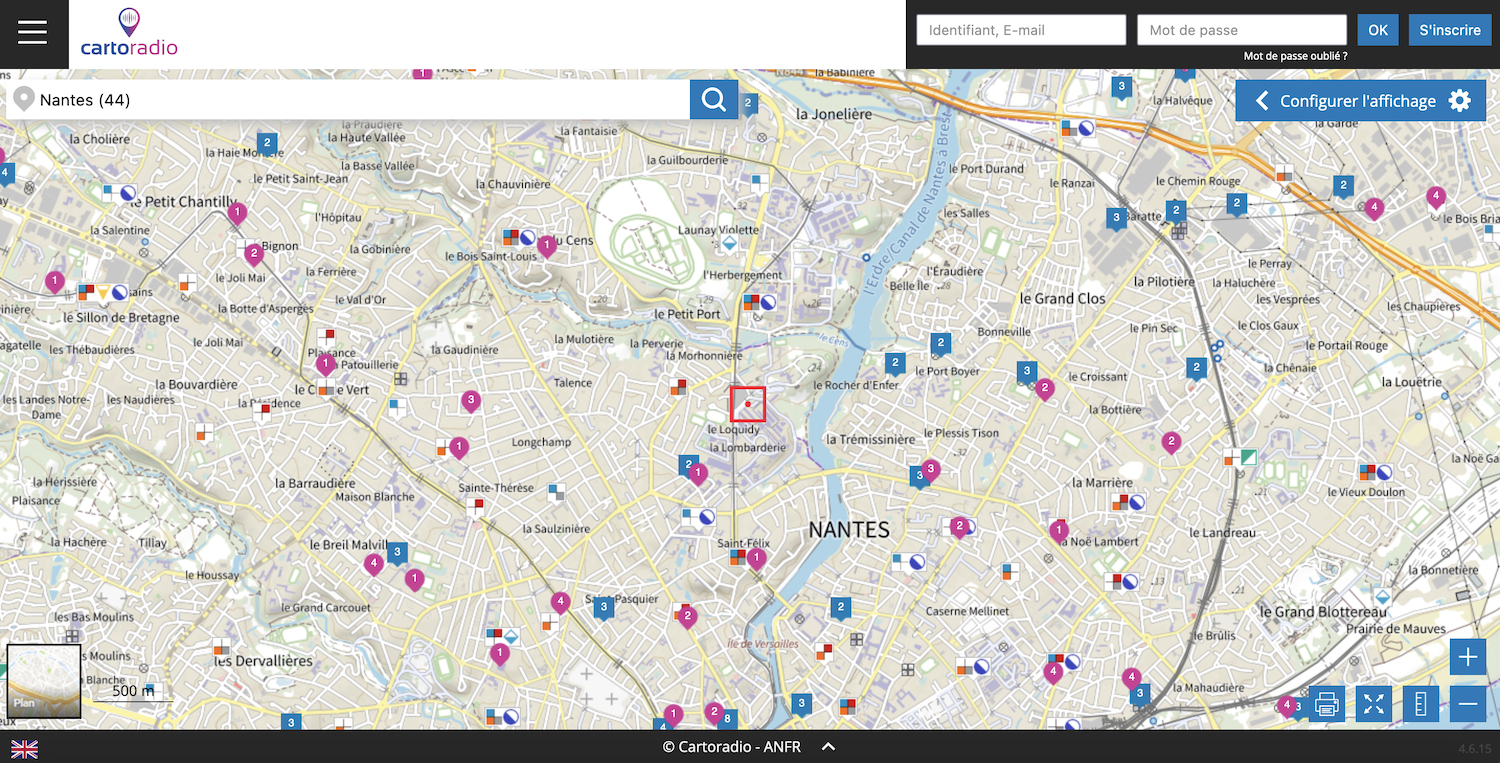The height and width of the screenshot is (763, 1500).
Task: Focus the Identifiant, E-mail field
Action: coord(1021,30)
